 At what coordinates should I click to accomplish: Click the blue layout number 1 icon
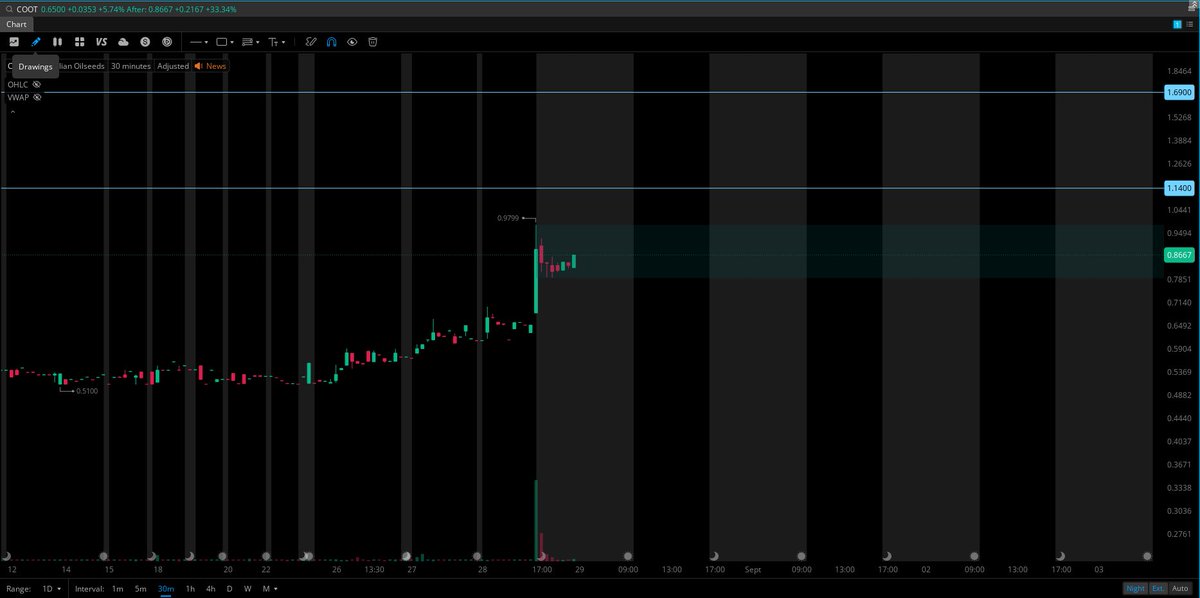[x=1177, y=24]
